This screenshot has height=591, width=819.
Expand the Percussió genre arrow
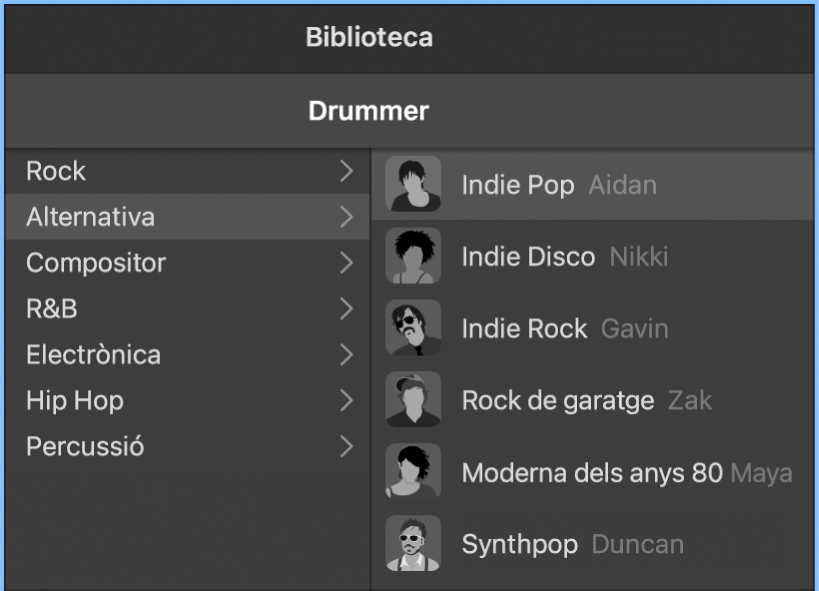click(349, 447)
